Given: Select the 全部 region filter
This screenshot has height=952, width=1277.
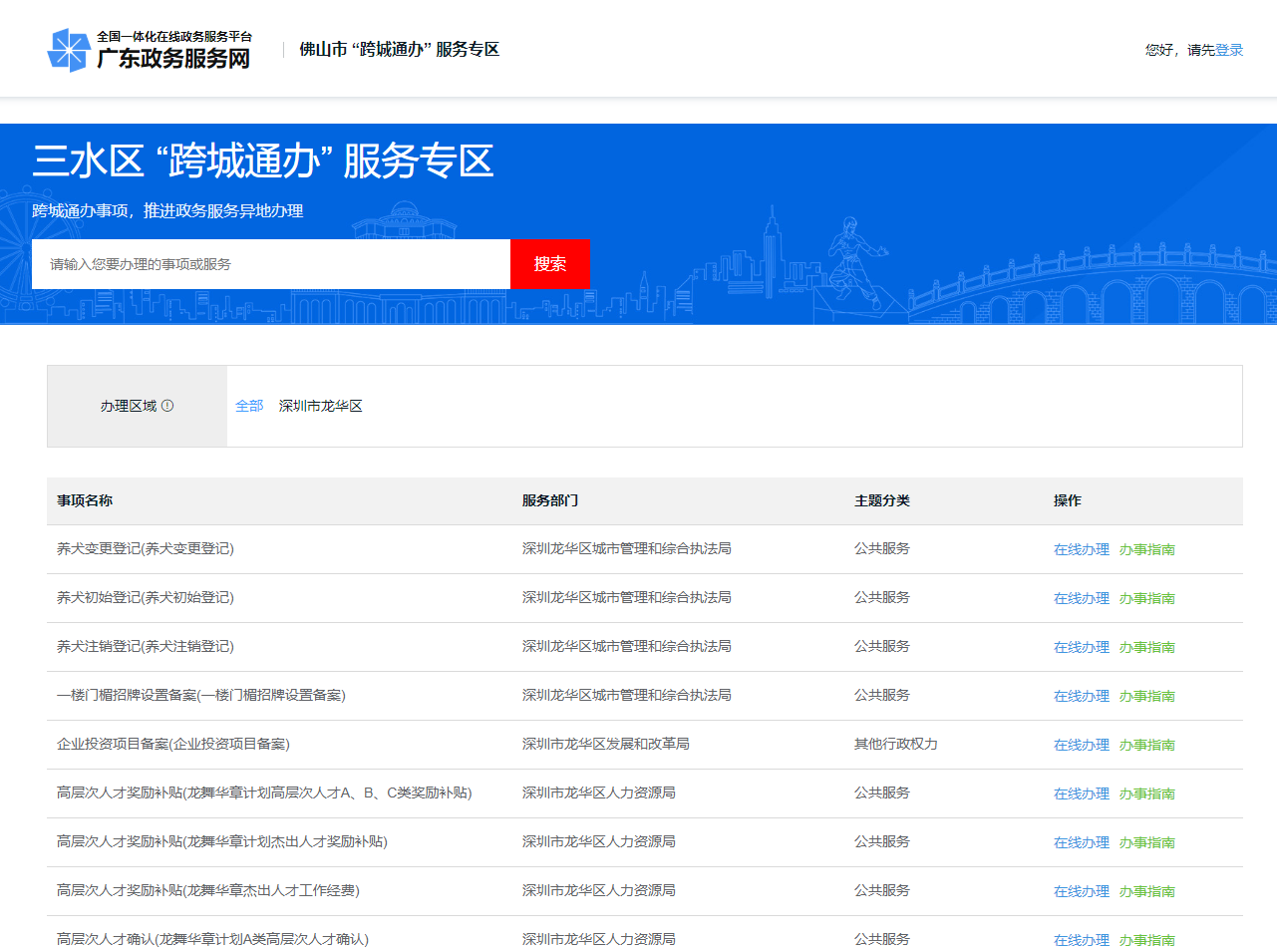Looking at the screenshot, I should [249, 406].
